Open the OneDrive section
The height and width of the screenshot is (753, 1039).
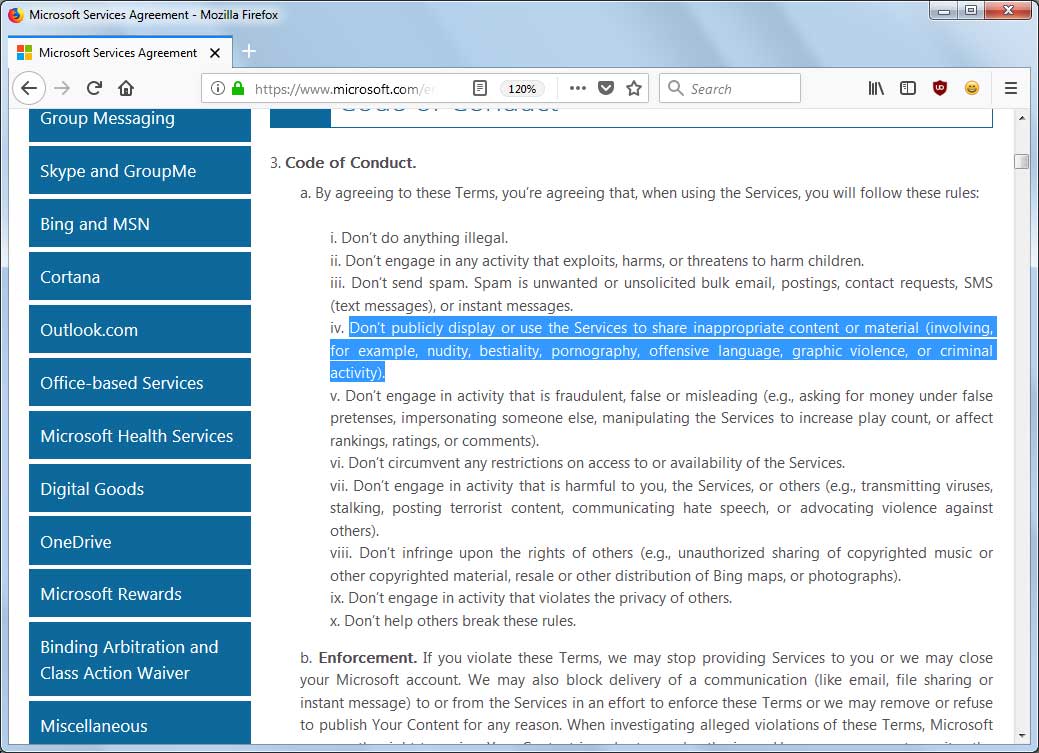pos(140,542)
